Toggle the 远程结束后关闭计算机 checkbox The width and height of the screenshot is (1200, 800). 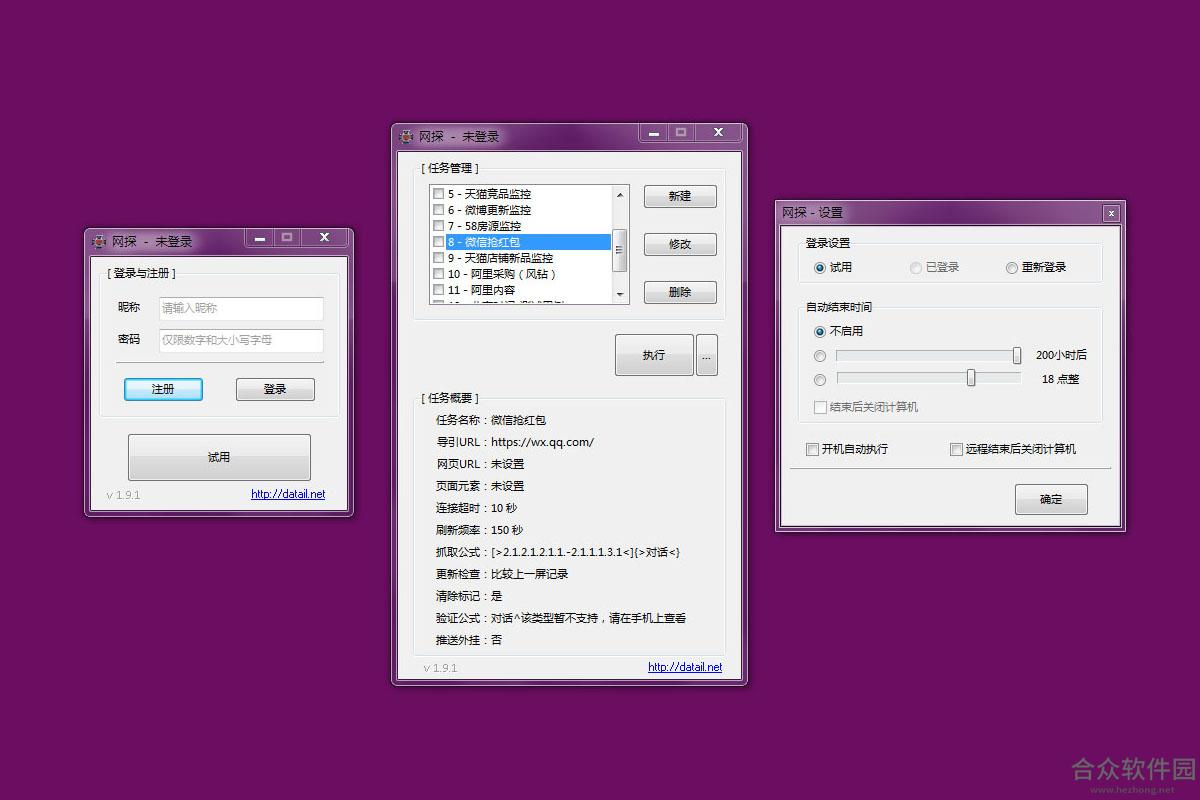point(956,449)
